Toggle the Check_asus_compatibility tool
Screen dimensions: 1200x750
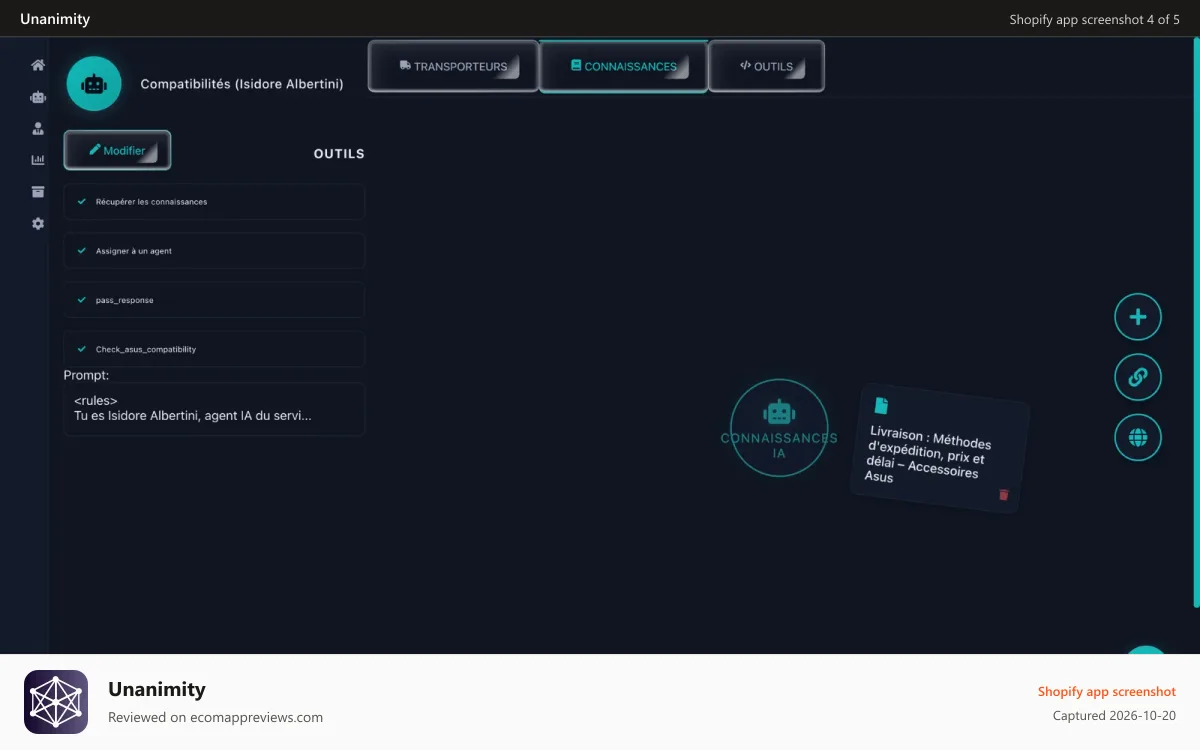[x=214, y=349]
